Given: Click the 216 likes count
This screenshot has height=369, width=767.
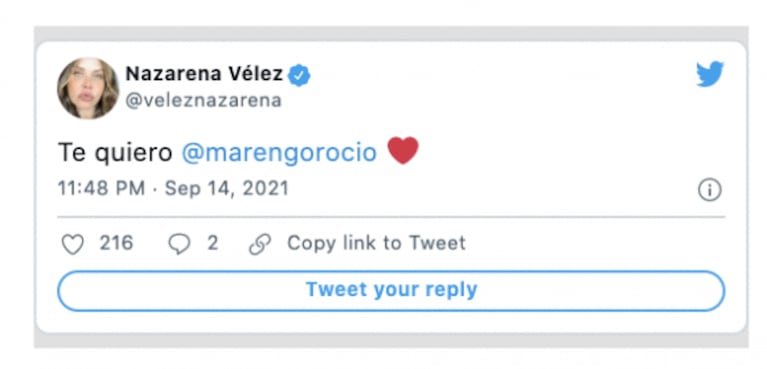Looking at the screenshot, I should pos(116,243).
